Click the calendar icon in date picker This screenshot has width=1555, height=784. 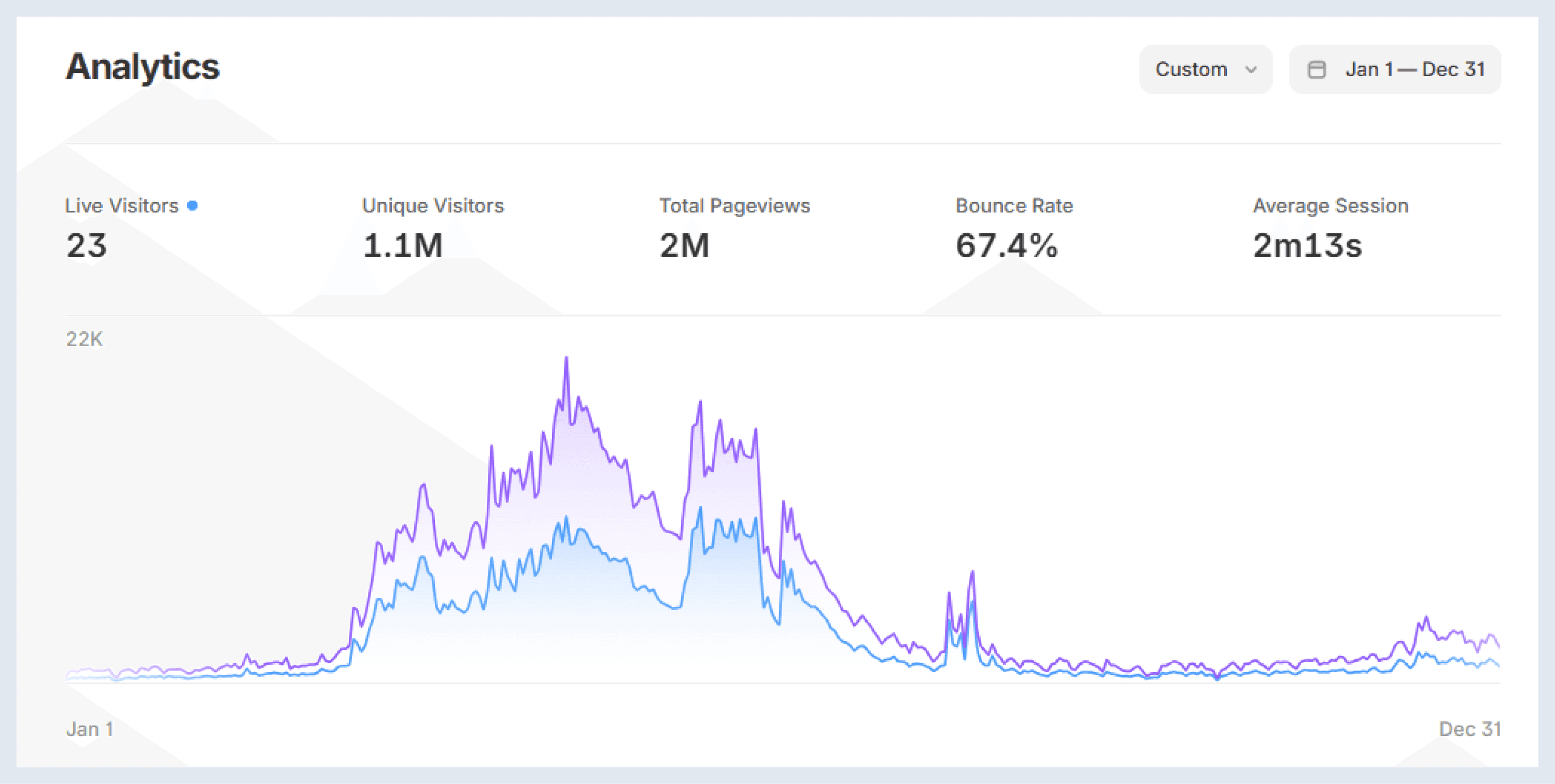[1316, 70]
